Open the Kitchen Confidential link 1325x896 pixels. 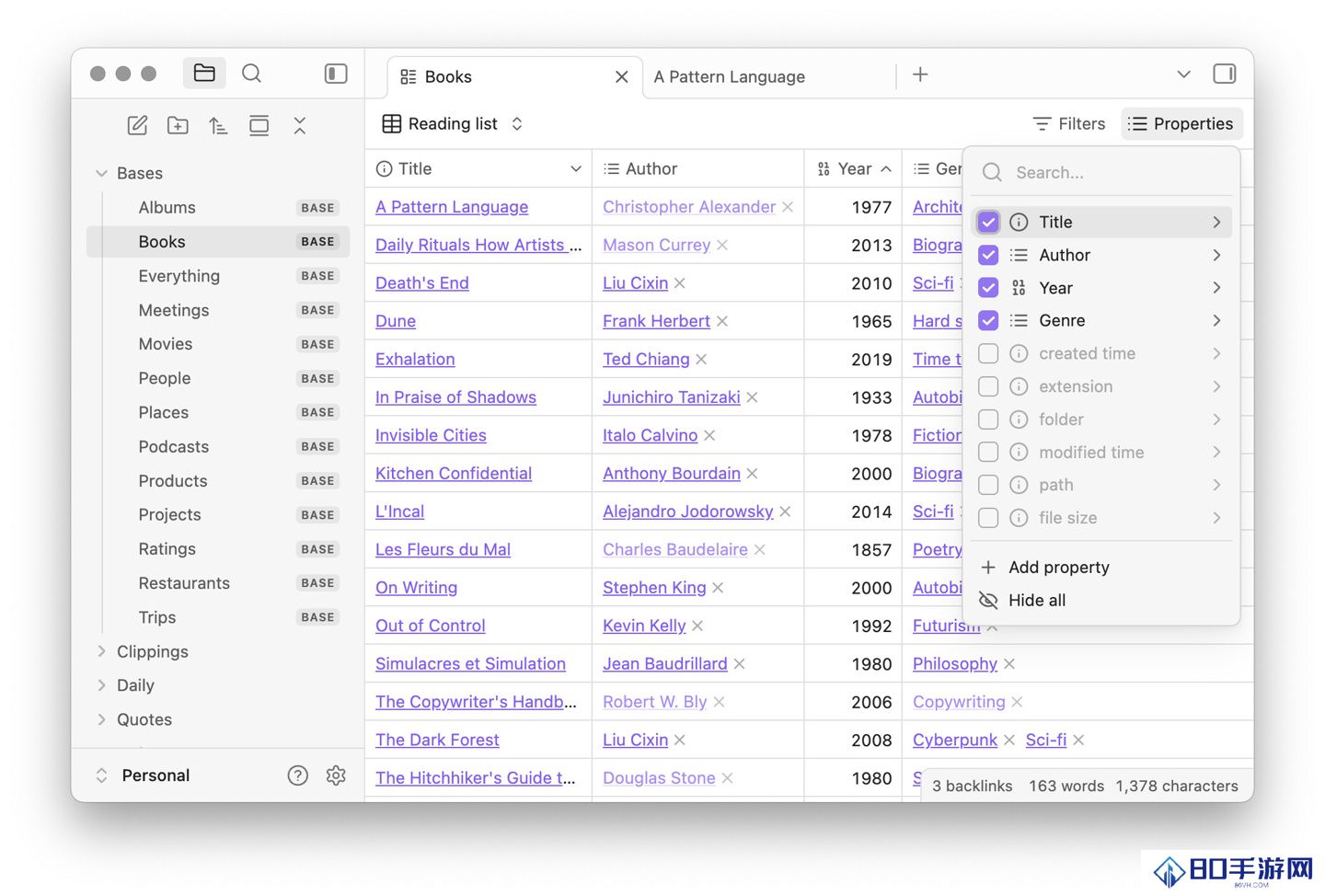click(454, 473)
